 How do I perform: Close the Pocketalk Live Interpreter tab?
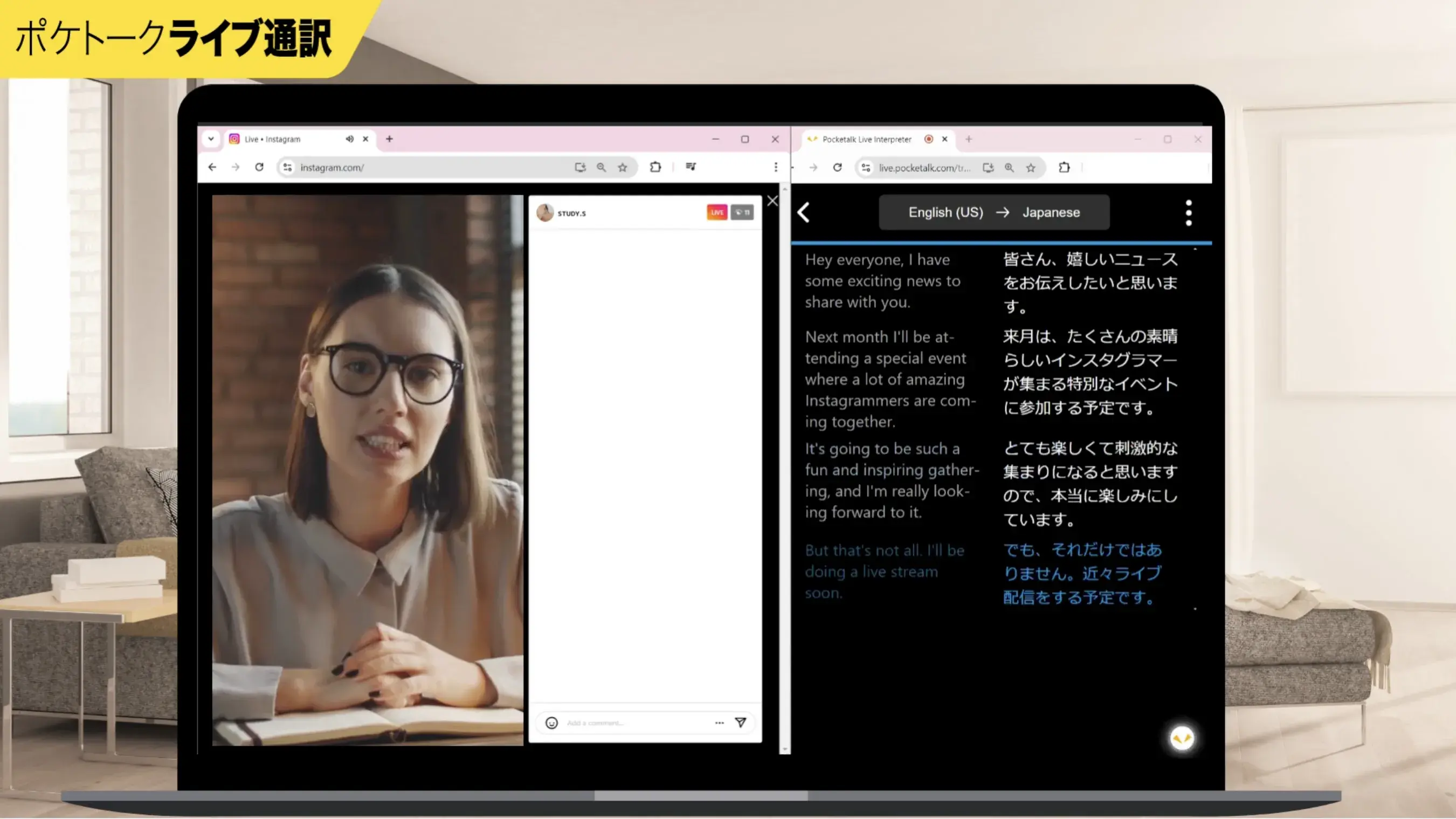(x=944, y=139)
